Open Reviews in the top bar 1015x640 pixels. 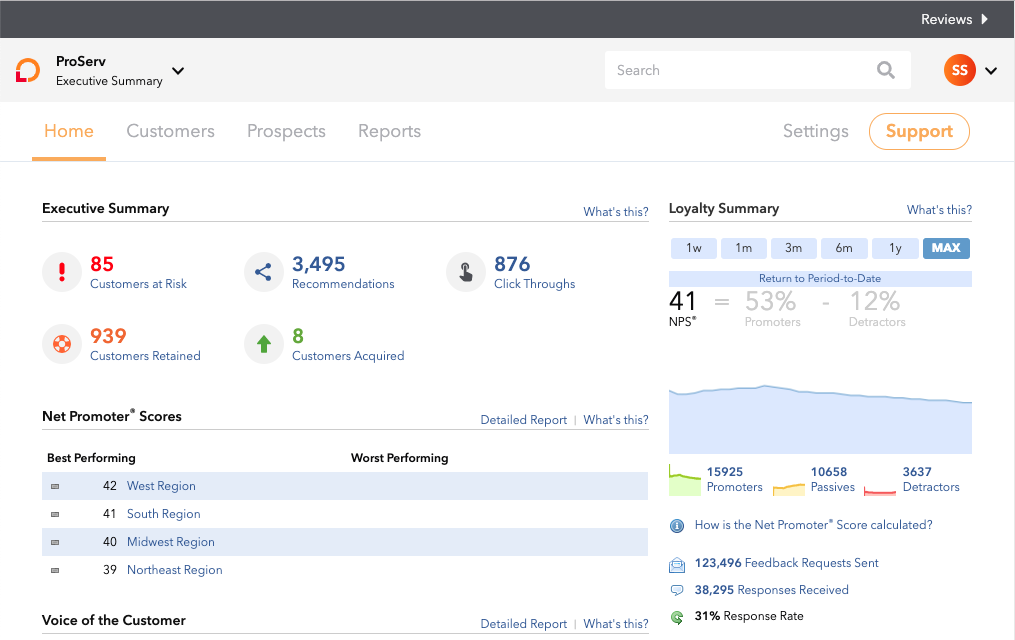(x=946, y=19)
